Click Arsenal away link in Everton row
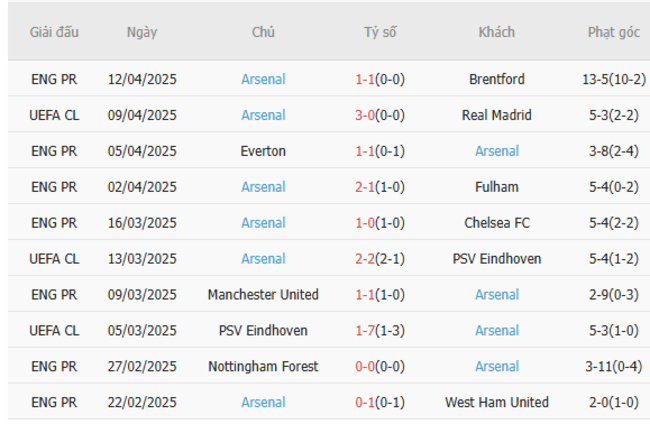 point(497,151)
